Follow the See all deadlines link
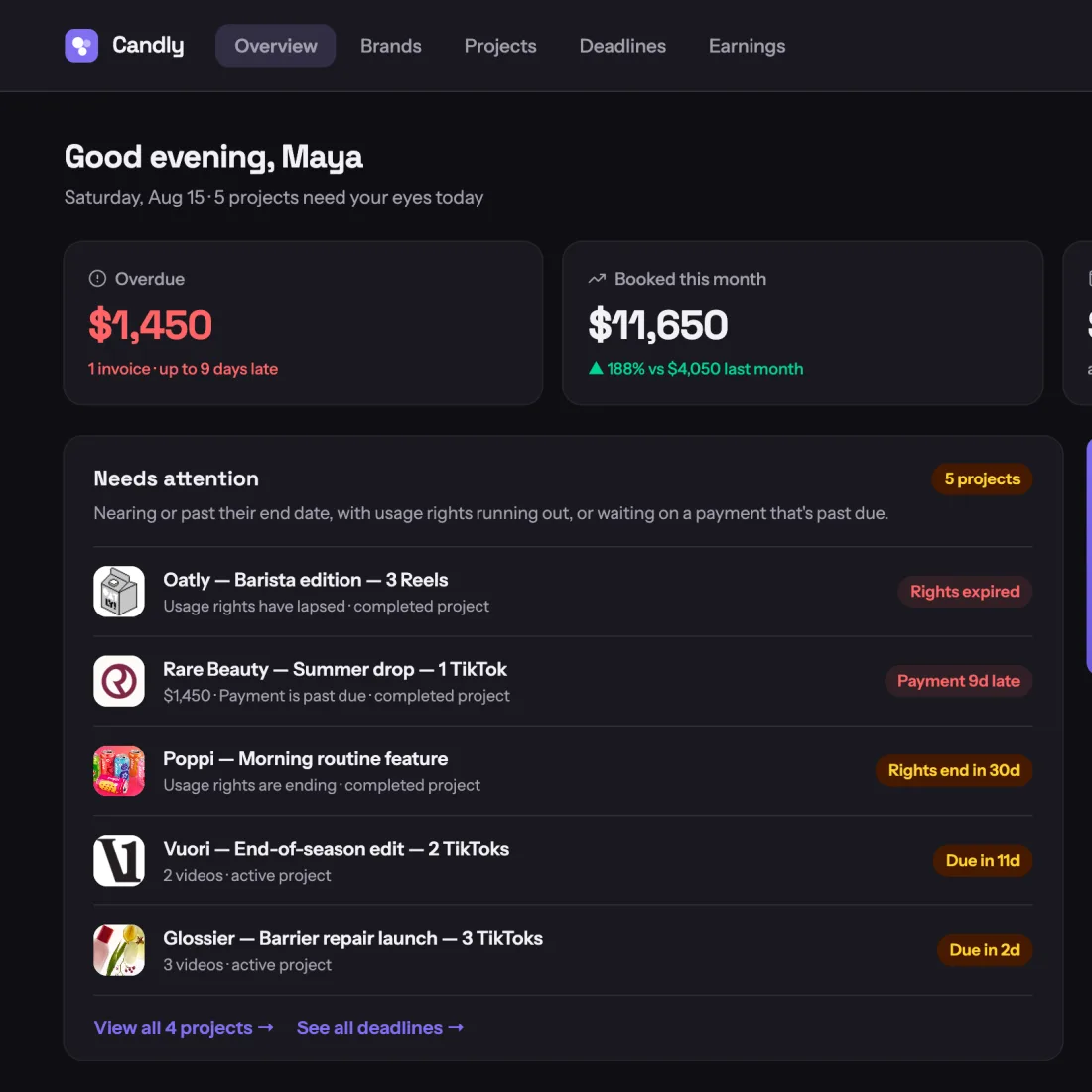1092x1092 pixels. 380,1027
